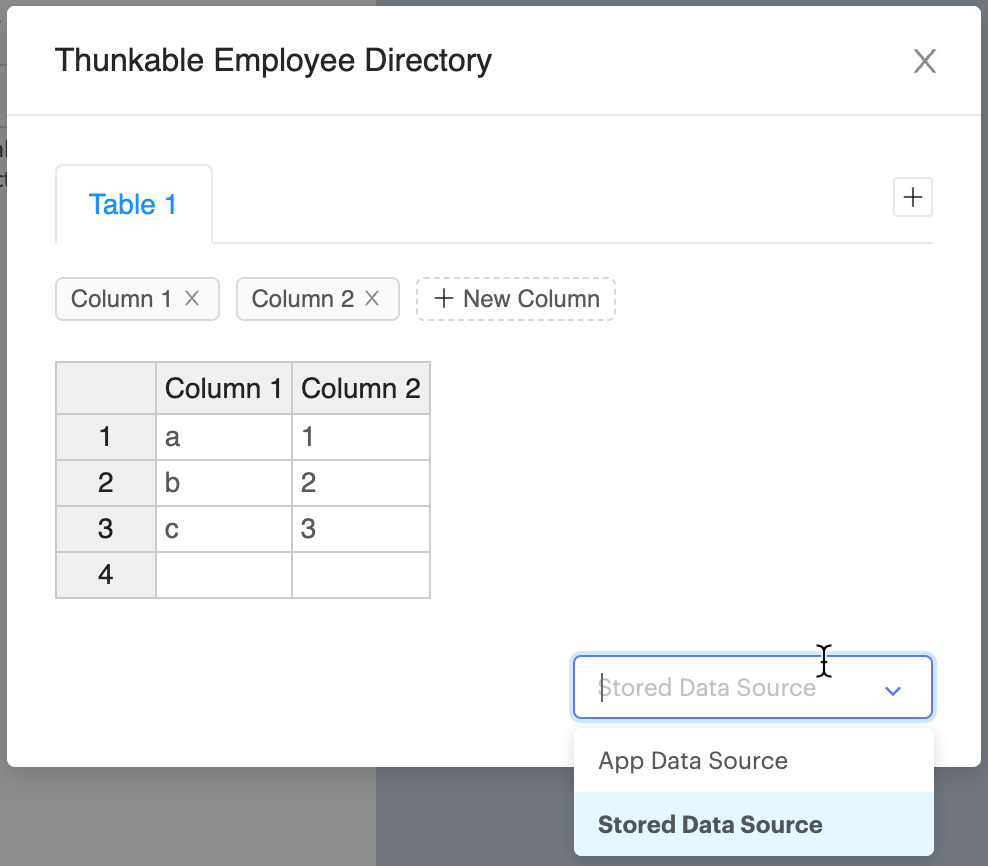Remove Column 1 via its X icon

pyautogui.click(x=192, y=298)
